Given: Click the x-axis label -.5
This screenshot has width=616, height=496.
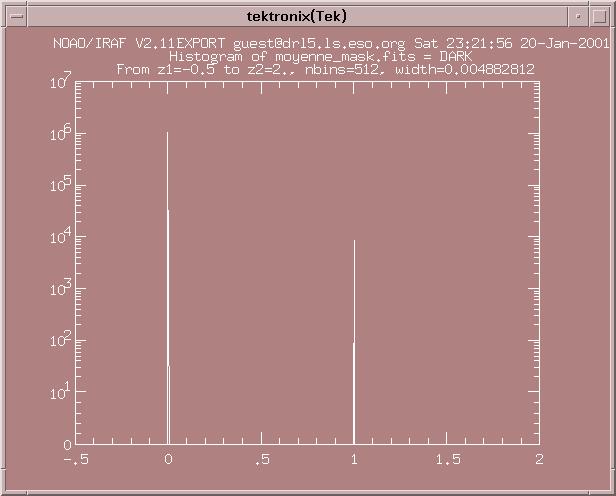Looking at the screenshot, I should [x=76, y=459].
